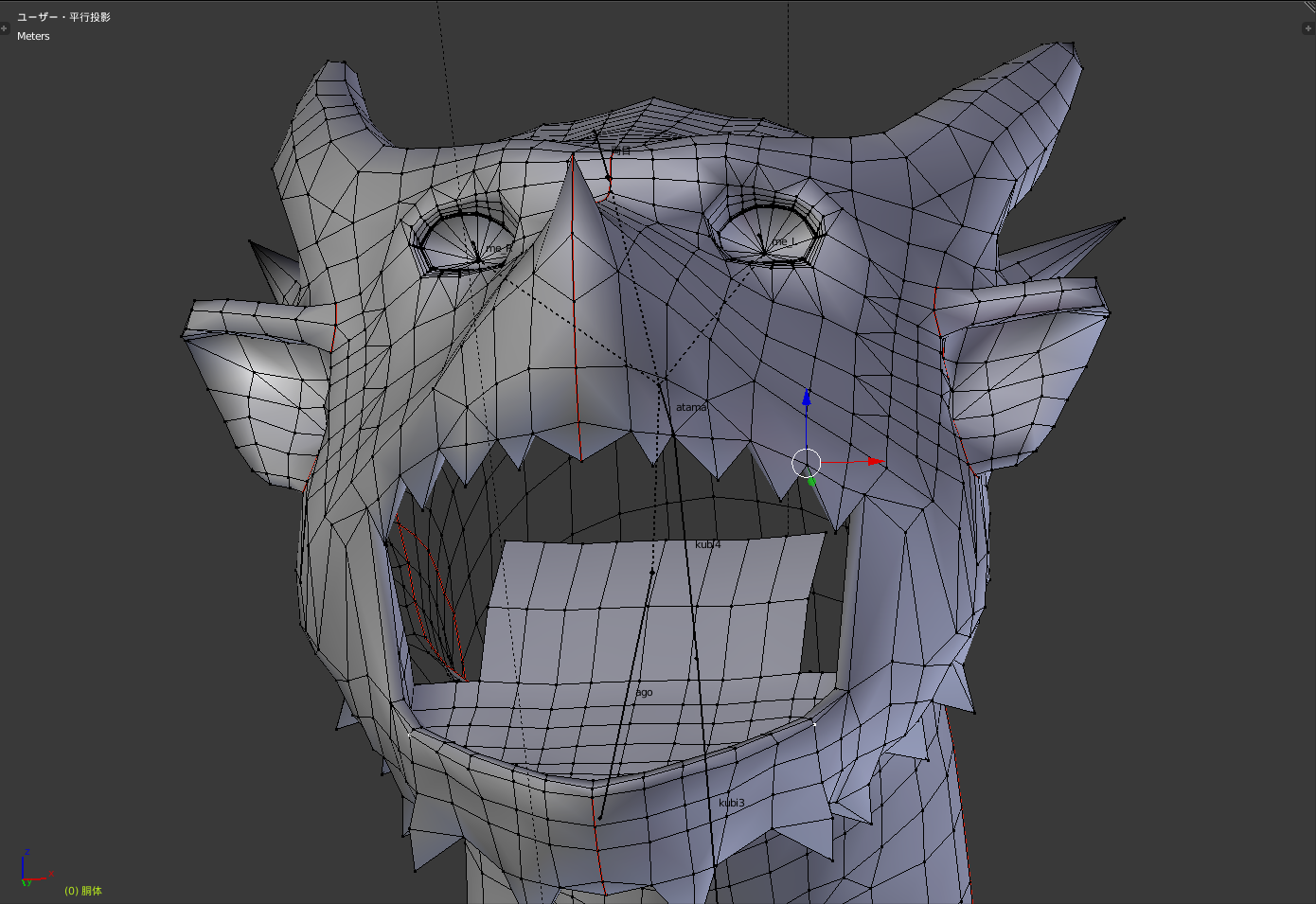This screenshot has height=904, width=1316.
Task: Click the white selected vertex on left jaw corner
Action: click(409, 734)
